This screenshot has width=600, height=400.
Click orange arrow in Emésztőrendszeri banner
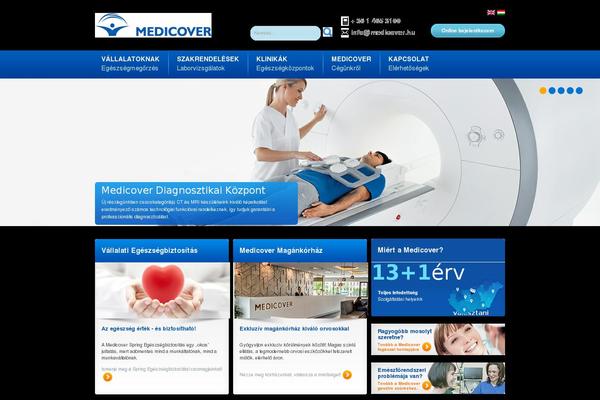[x=426, y=385]
